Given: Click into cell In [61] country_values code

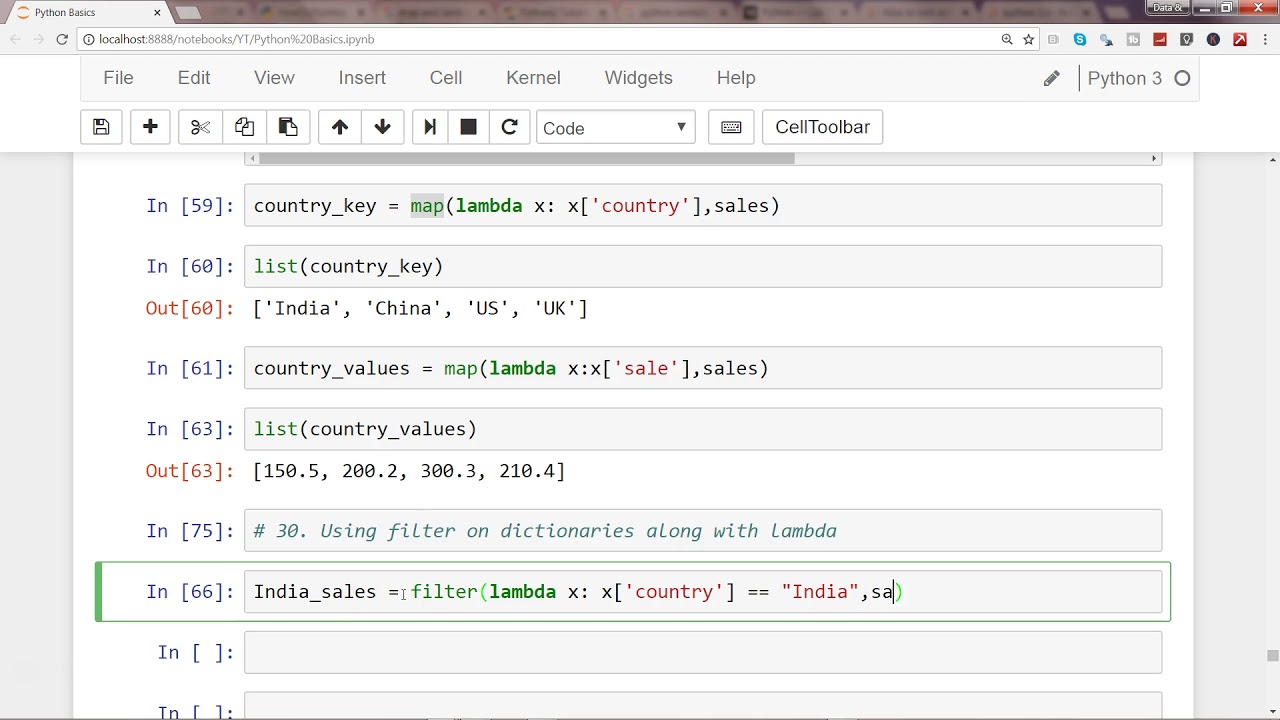Looking at the screenshot, I should 703,368.
